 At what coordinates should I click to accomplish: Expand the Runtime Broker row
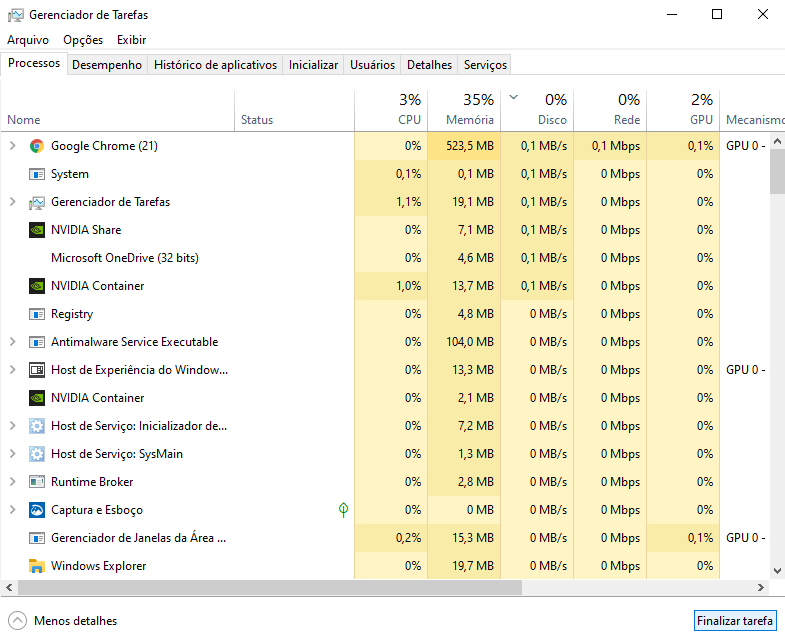pos(13,482)
